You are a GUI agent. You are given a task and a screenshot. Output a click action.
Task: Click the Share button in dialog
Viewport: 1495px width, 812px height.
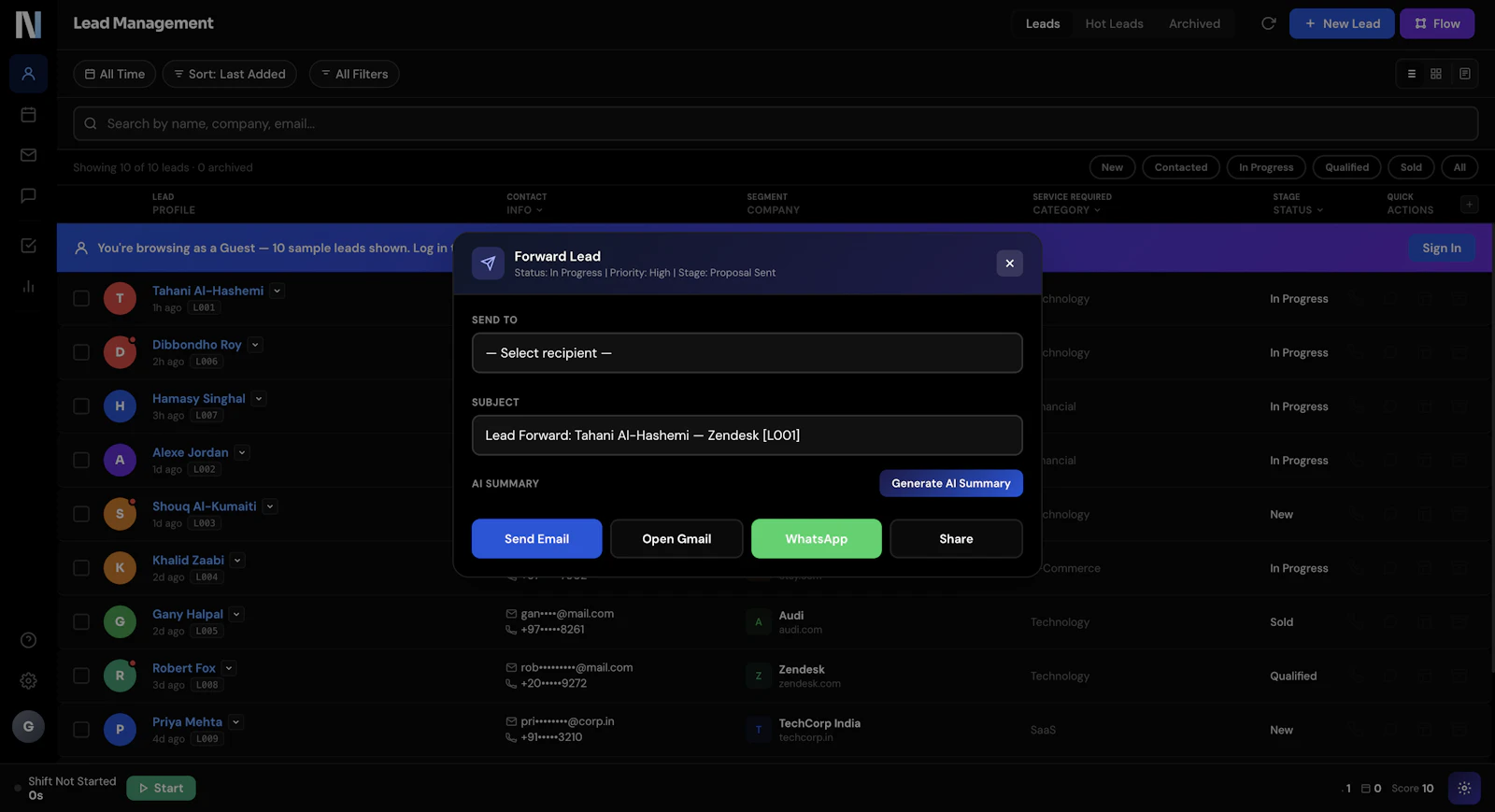point(956,538)
